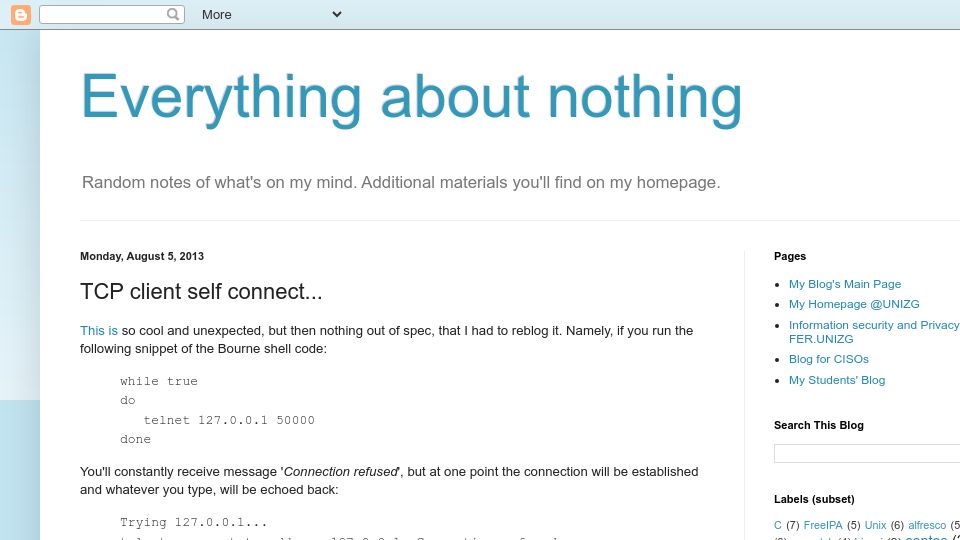Viewport: 960px width, 540px height.
Task: Click code line 'telnet 127.0.0.1 50000'
Action: [229, 420]
